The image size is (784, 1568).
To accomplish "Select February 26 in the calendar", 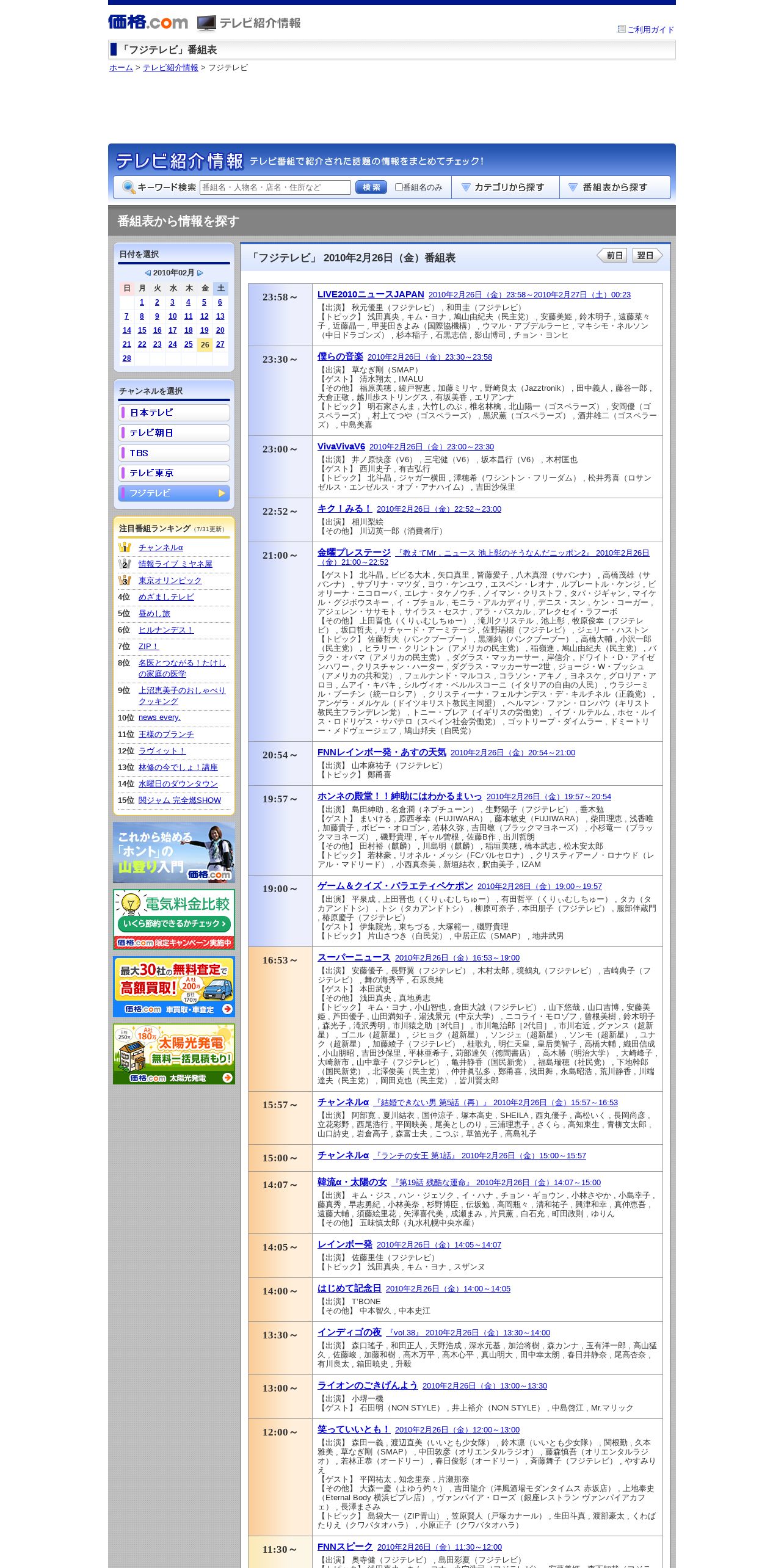I will point(205,345).
